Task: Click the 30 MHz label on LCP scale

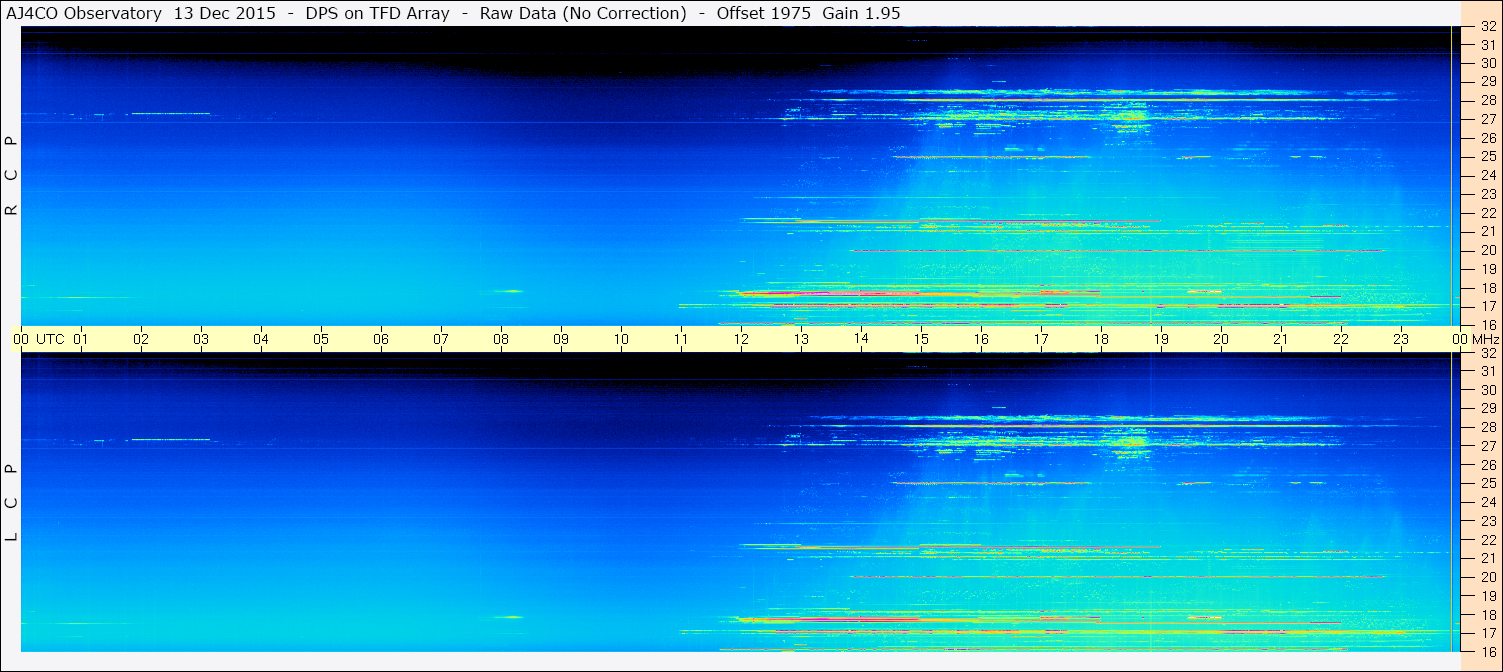Action: tap(1488, 390)
